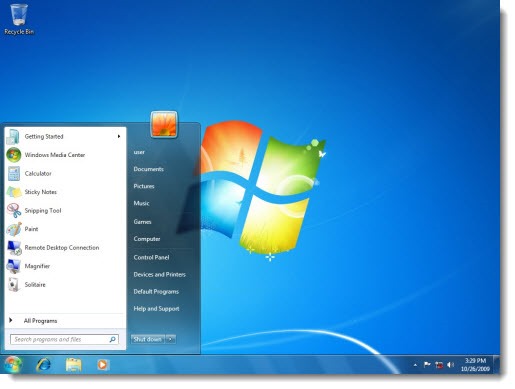Image resolution: width=515 pixels, height=389 pixels.
Task: Click the Search programs and files box
Action: pos(64,339)
